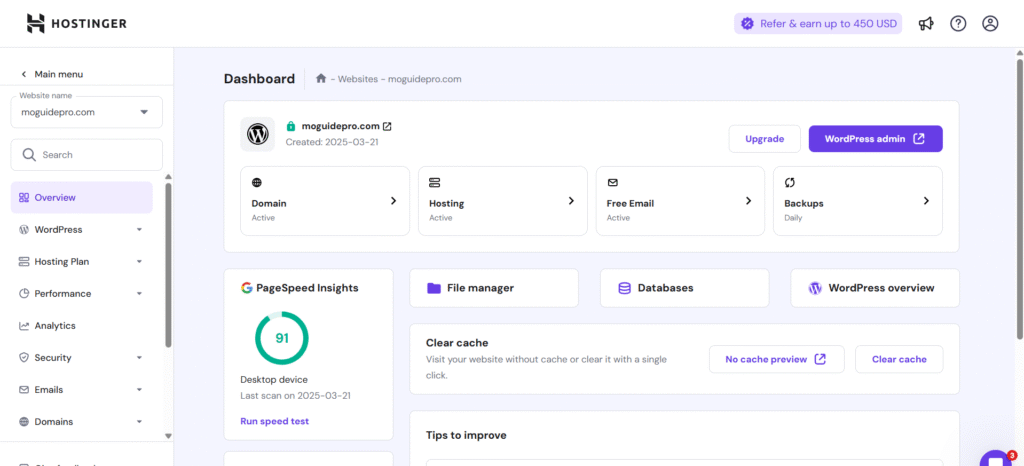
Task: Click the Emails envelope icon in sidebar
Action: pos(24,390)
